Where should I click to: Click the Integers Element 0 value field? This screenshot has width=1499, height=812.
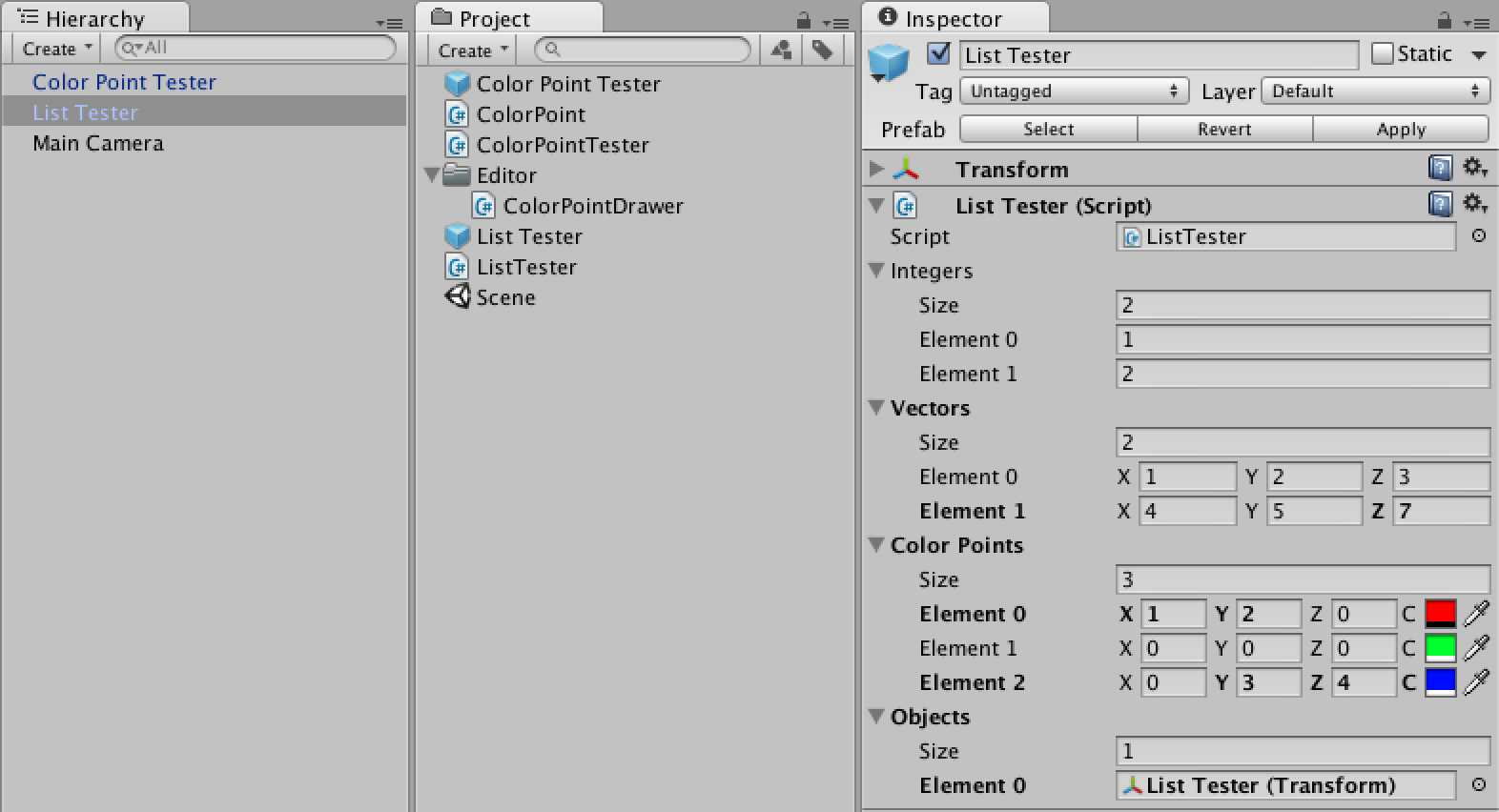(1303, 339)
